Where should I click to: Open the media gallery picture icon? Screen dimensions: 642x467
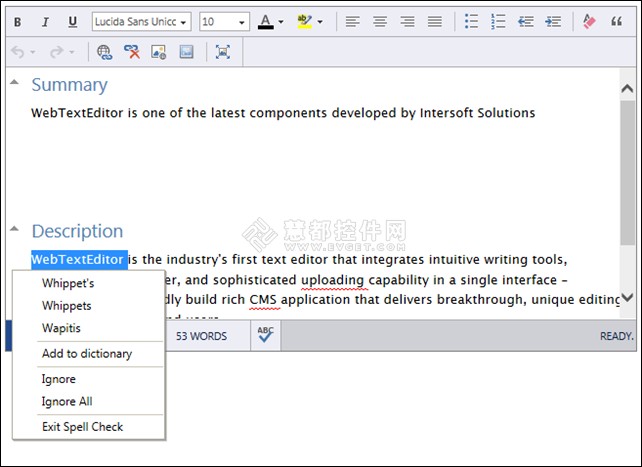pos(186,52)
